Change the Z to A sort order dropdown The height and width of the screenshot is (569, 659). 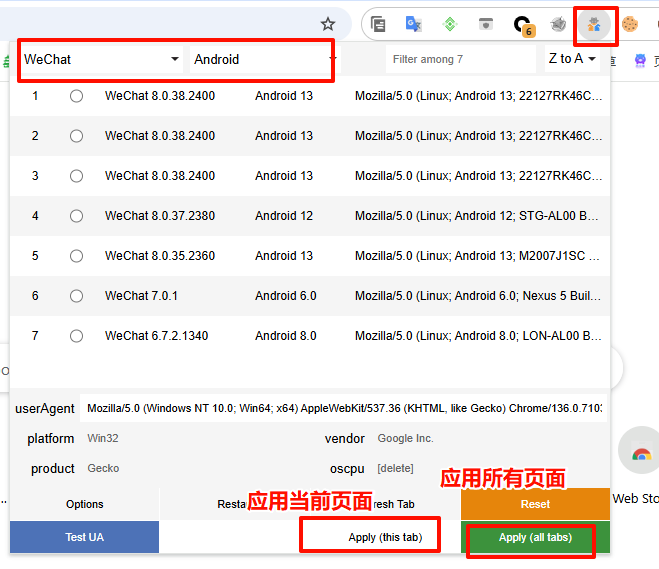[x=572, y=59]
